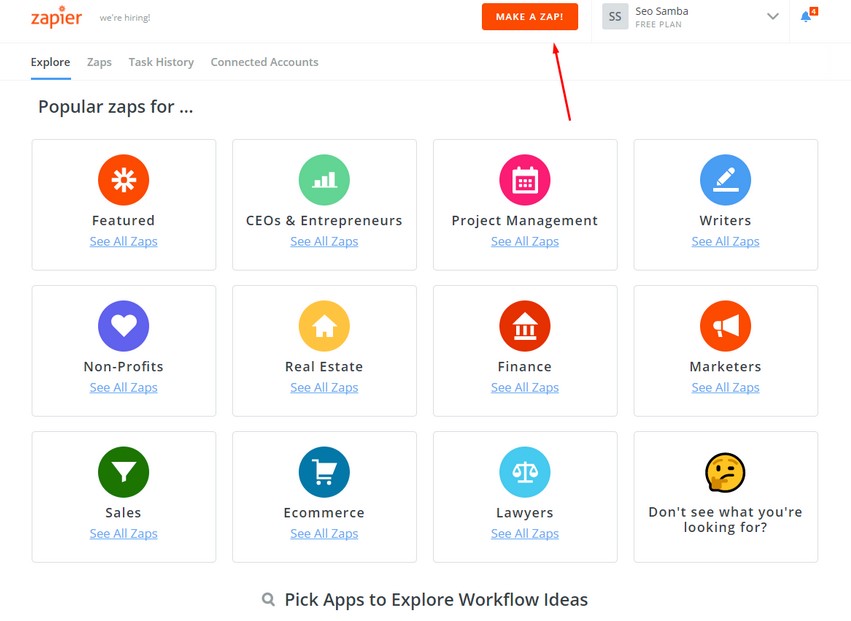This screenshot has height=621, width=851.
Task: Click the SS account avatar
Action: 615,16
